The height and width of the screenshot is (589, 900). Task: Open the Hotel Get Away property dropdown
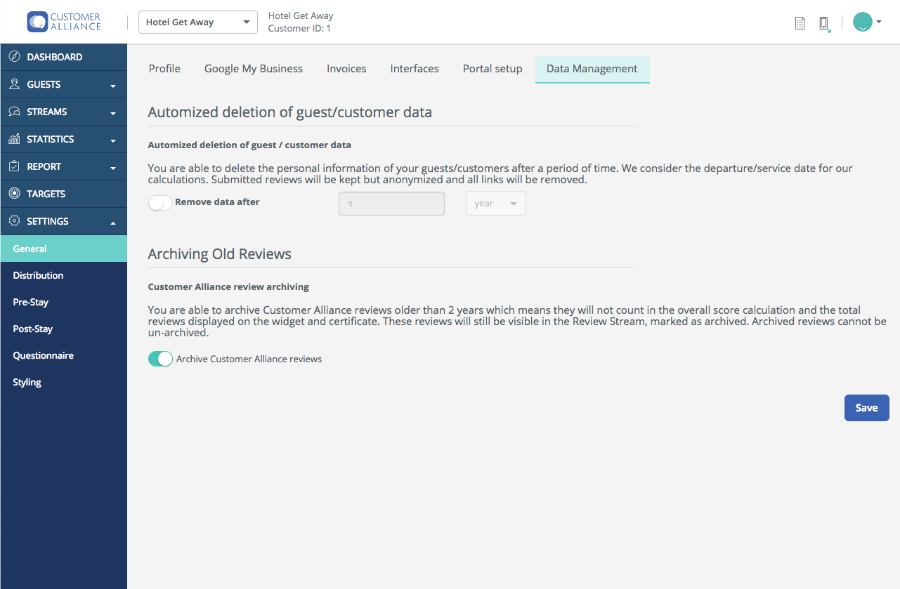[x=198, y=22]
